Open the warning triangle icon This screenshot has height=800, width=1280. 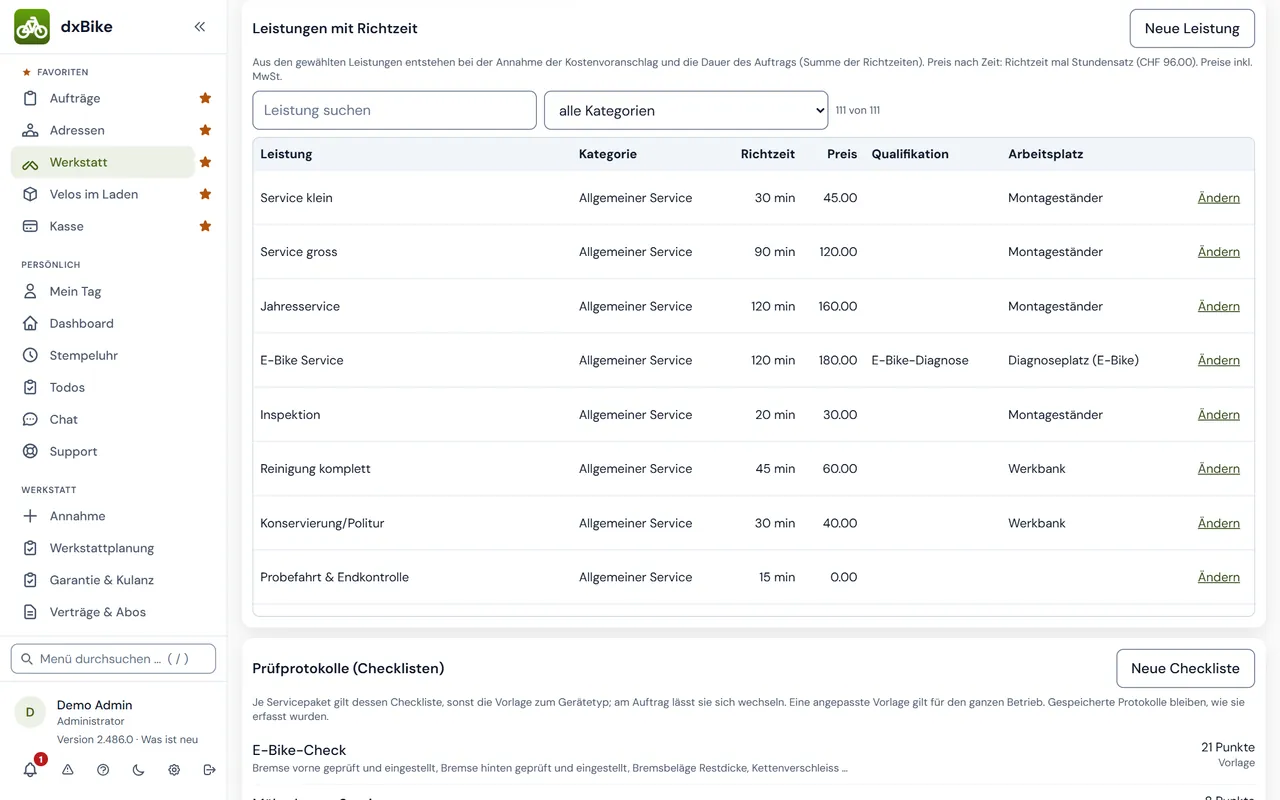click(x=68, y=770)
